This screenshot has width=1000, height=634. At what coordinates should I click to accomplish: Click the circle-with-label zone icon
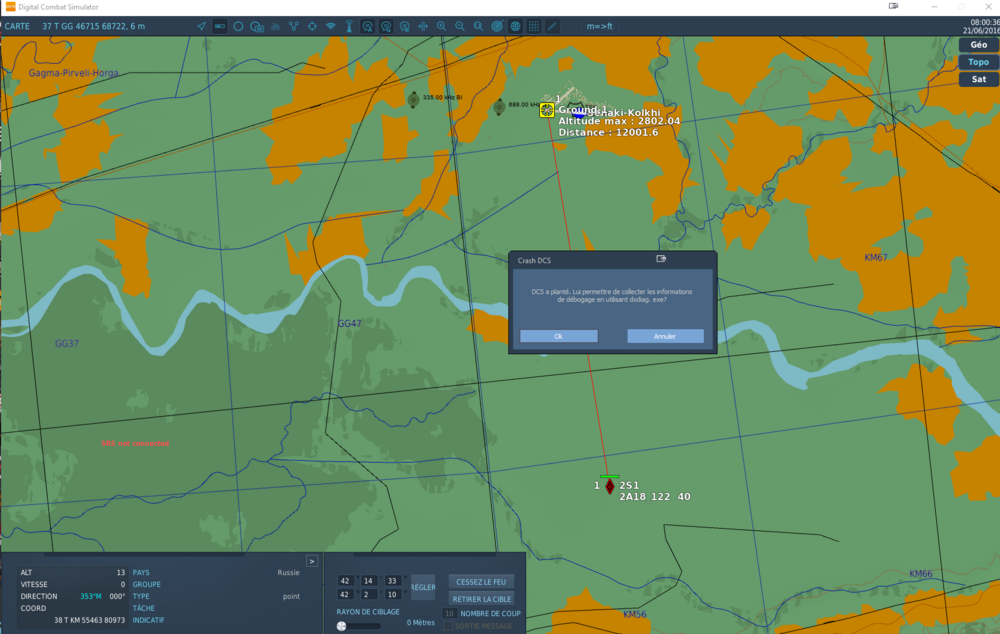[x=257, y=26]
